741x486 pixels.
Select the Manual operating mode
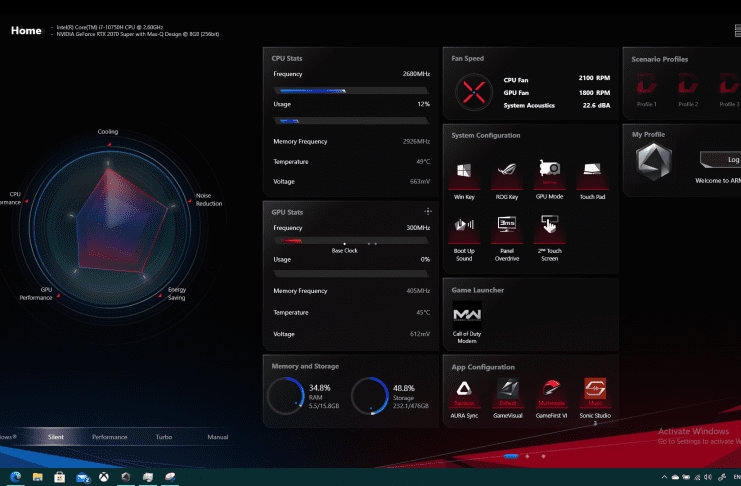pyautogui.click(x=218, y=437)
